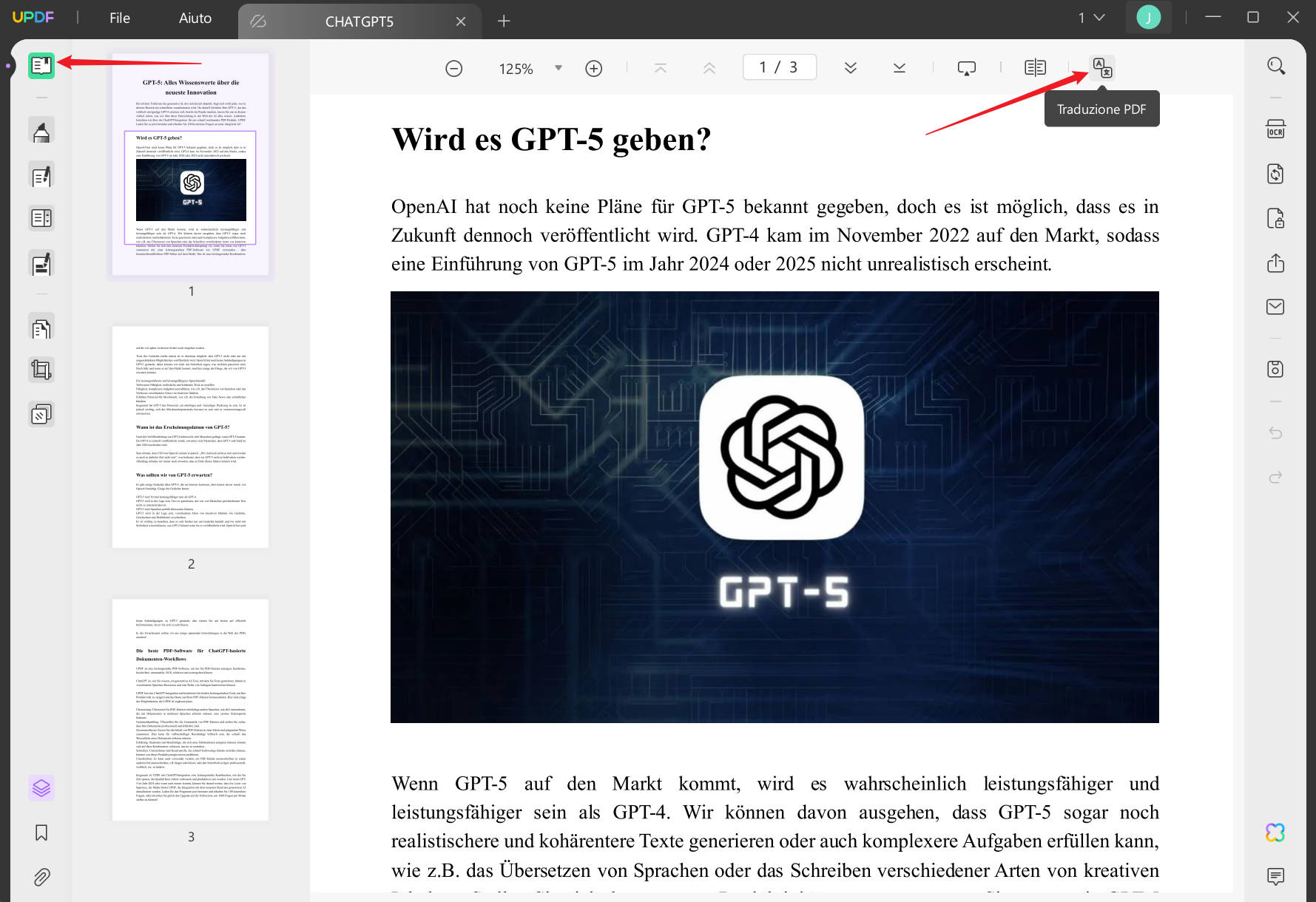This screenshot has height=902, width=1316.
Task: Select the Crop Pages tool
Action: click(x=41, y=370)
